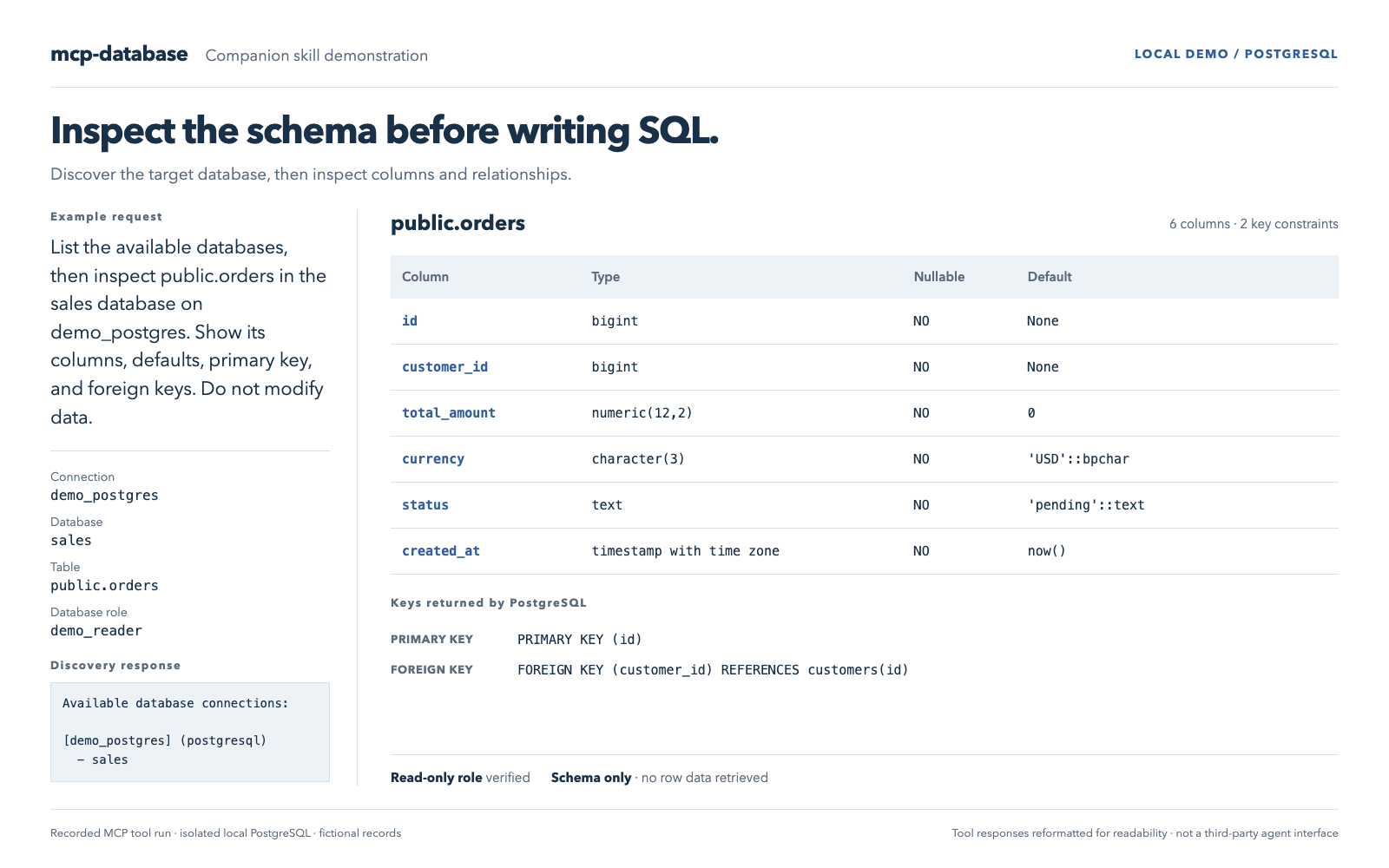Screen dimensions: 1389x868
Task: Click the Companion skill demonstration subtitle
Action: (317, 56)
